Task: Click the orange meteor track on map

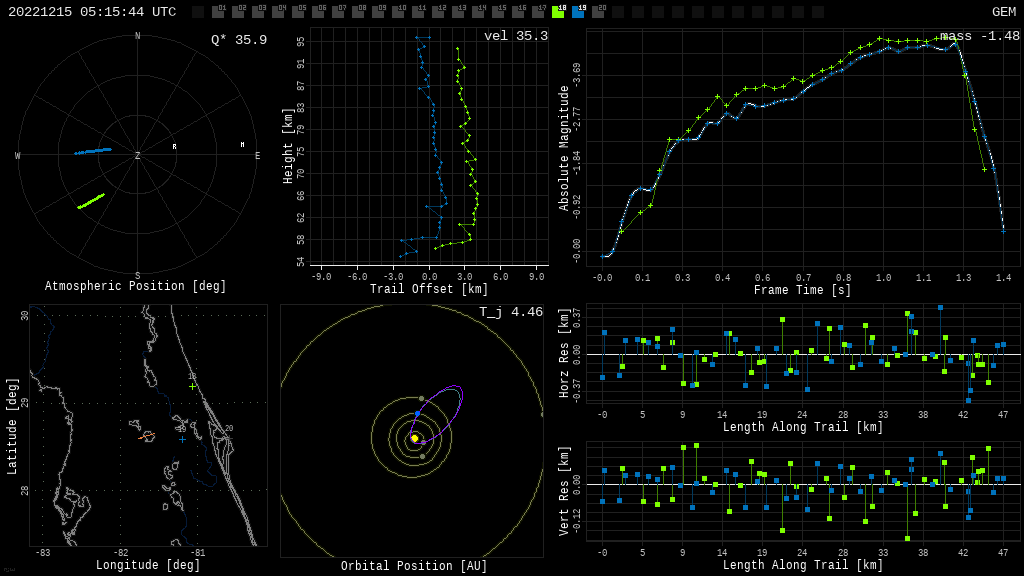Action: [147, 436]
